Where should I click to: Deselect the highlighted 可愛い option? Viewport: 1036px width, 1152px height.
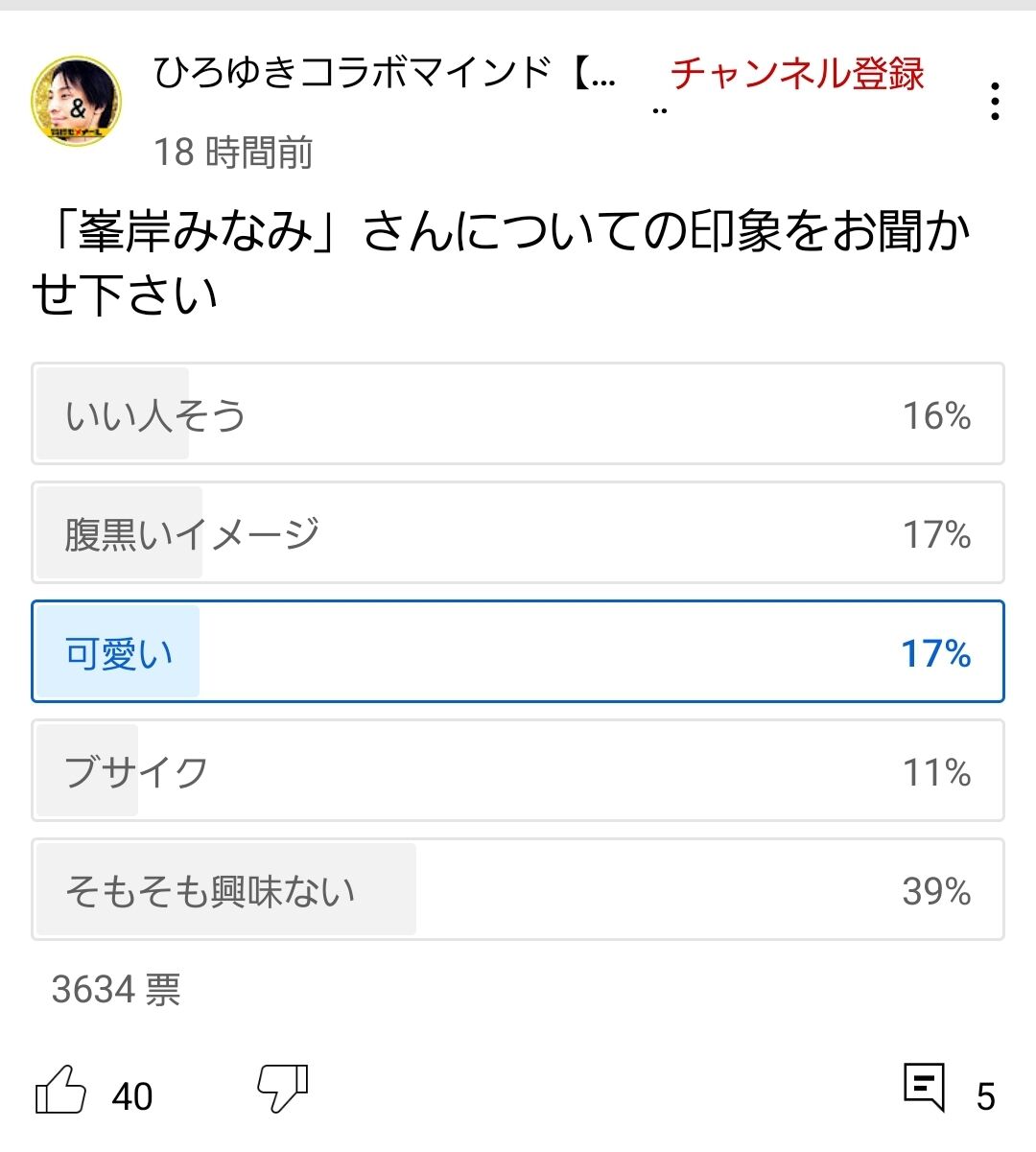pyautogui.click(x=518, y=651)
